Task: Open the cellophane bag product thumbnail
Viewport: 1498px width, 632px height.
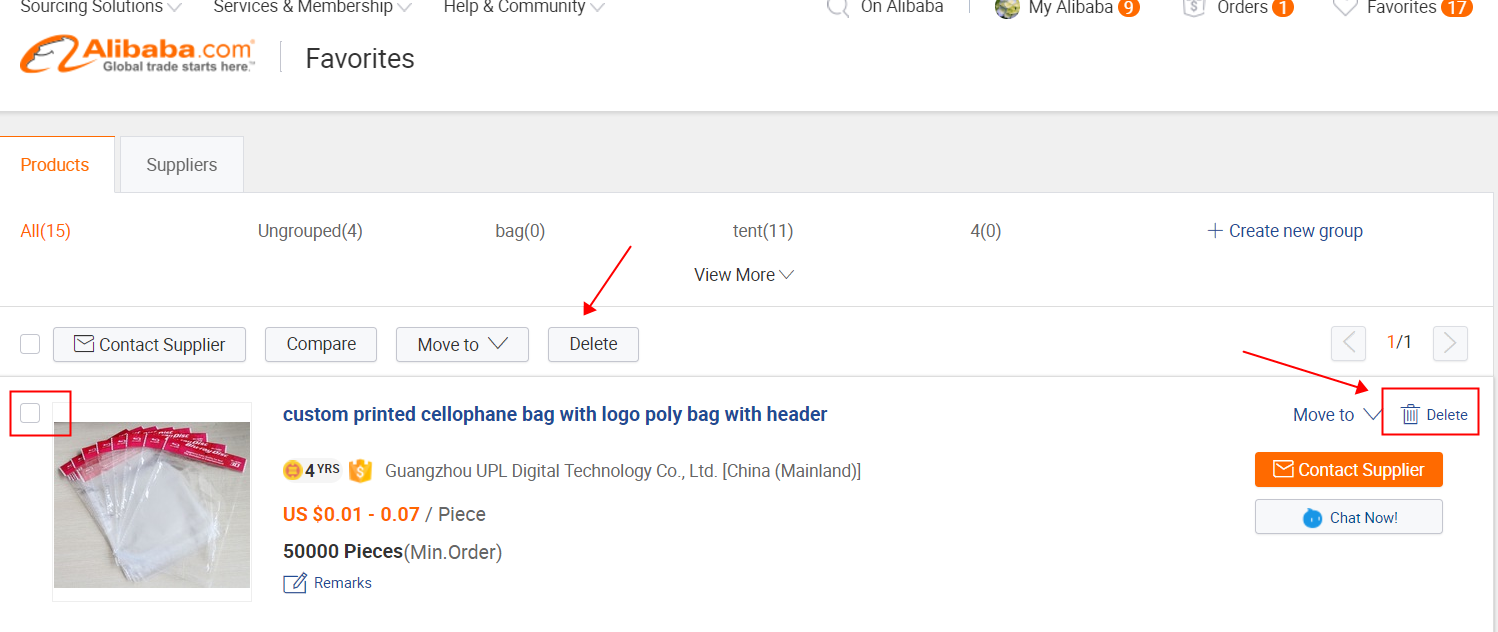Action: pos(152,504)
